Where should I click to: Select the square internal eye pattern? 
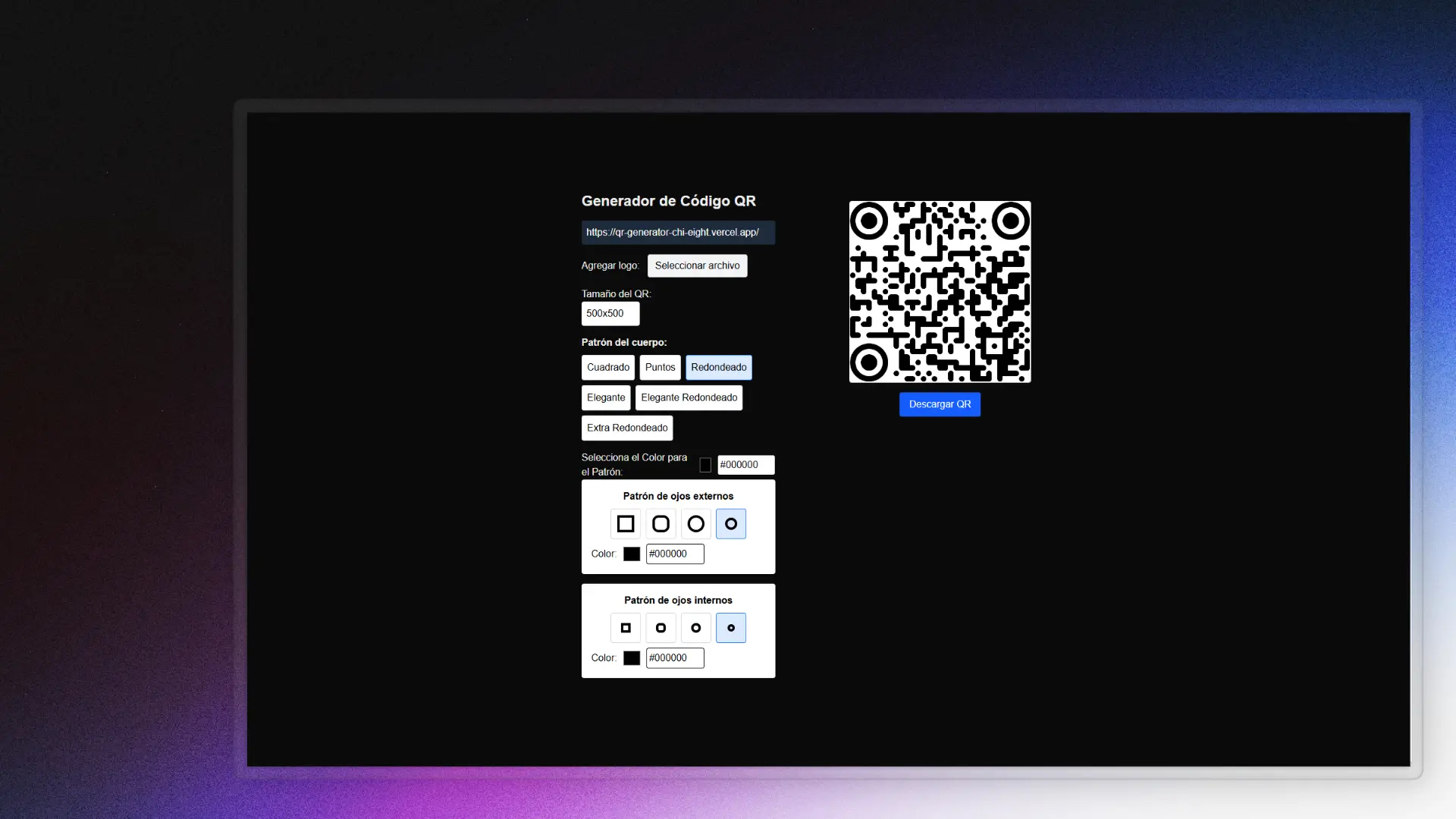pyautogui.click(x=625, y=627)
